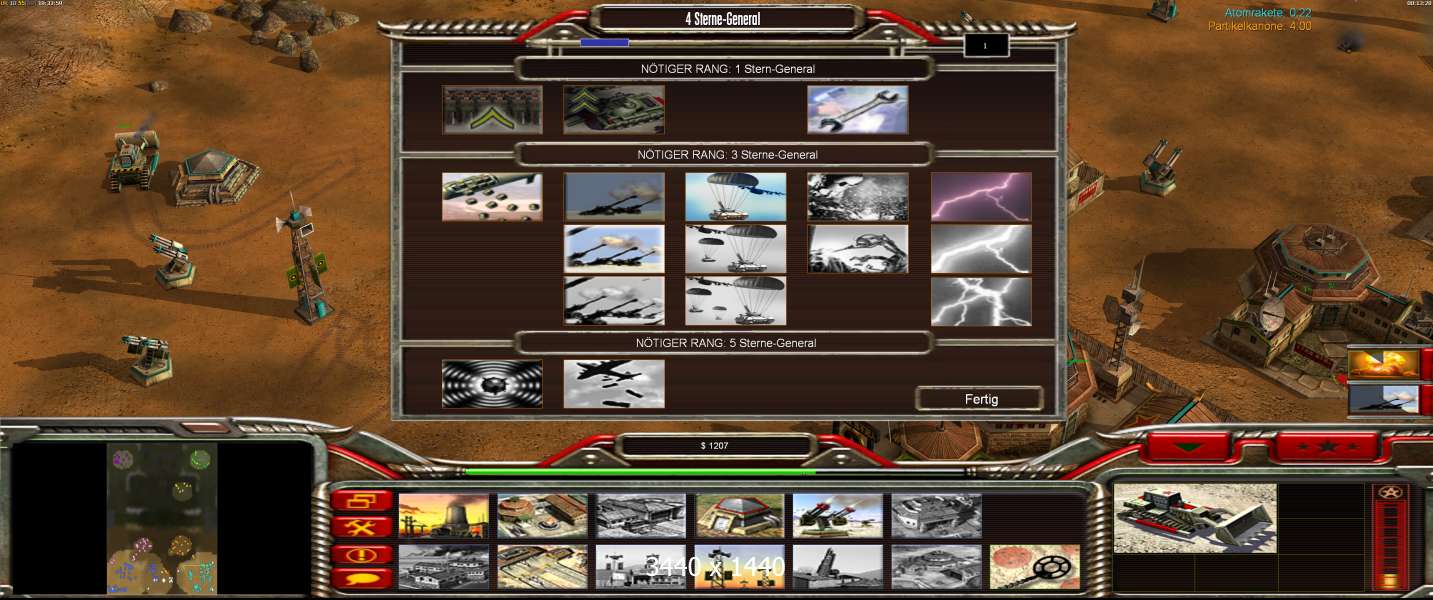
Task: Select the speaker tower on the battlefield
Action: pos(307,262)
